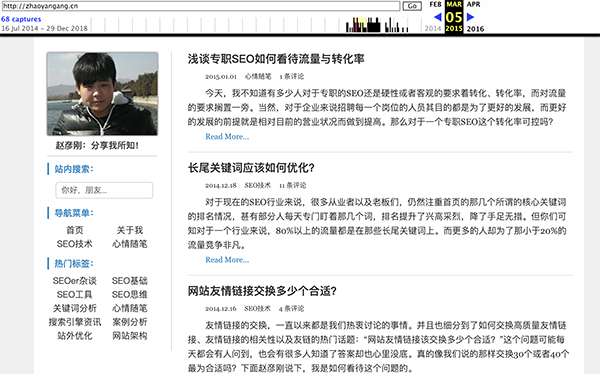The height and width of the screenshot is (374, 600).
Task: Open the 1 条评论 comments link
Action: pos(292,77)
